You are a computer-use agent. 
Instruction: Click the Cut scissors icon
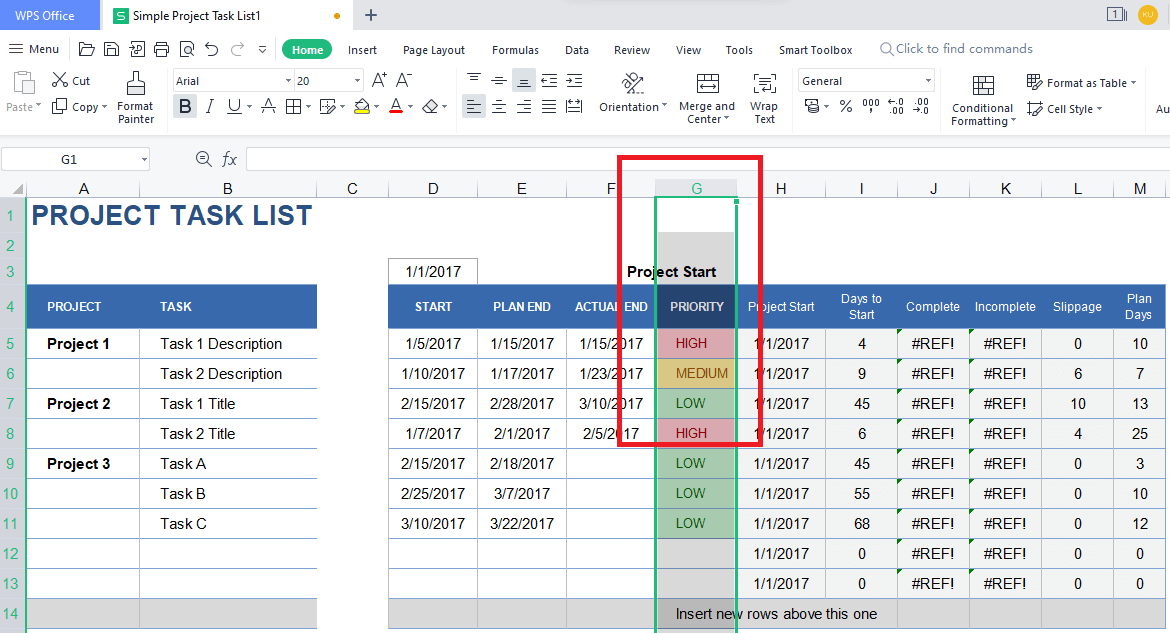click(61, 80)
